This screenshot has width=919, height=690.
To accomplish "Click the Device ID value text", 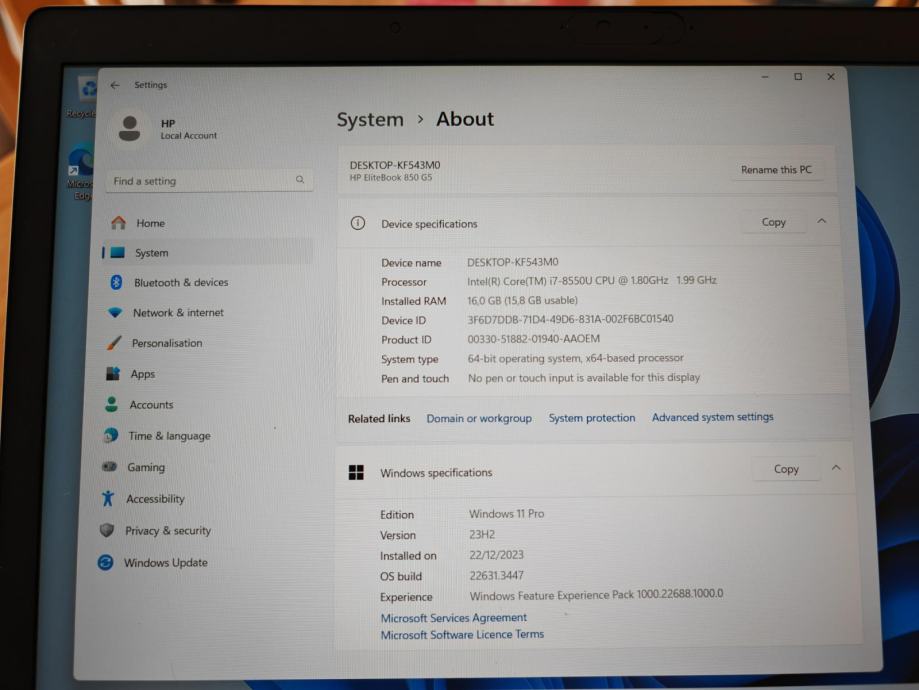I will tap(570, 319).
